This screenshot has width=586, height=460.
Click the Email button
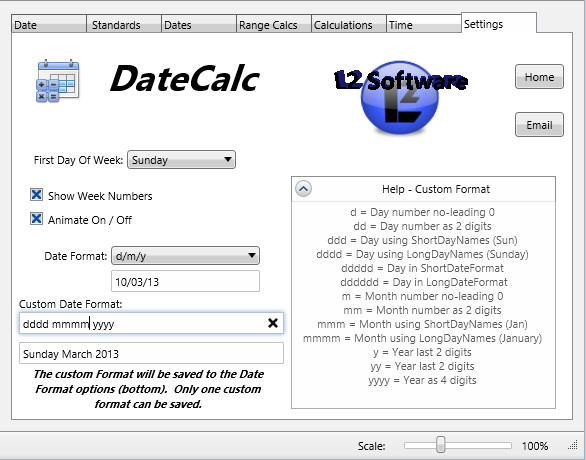point(539,124)
